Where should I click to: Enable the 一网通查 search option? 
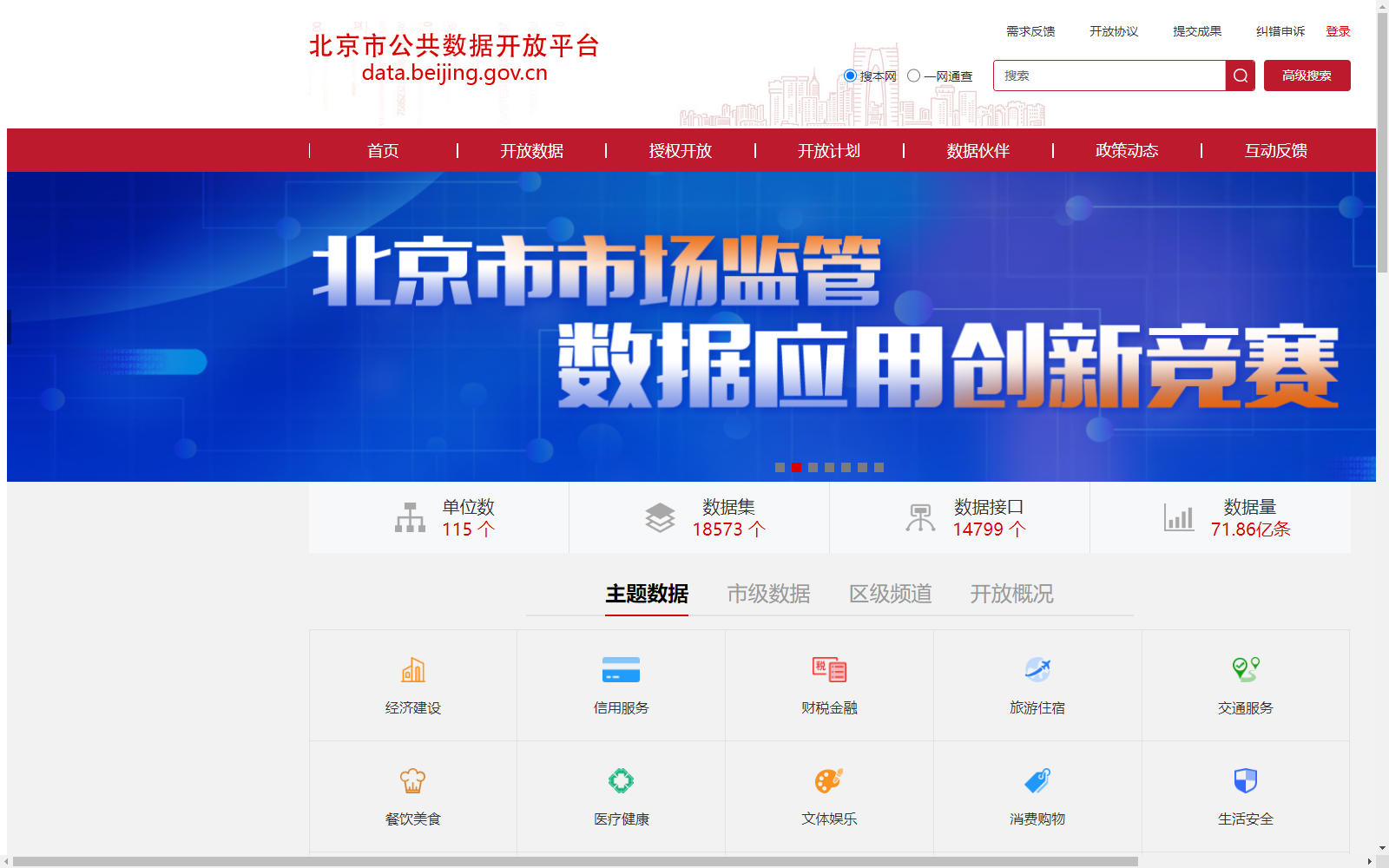914,76
